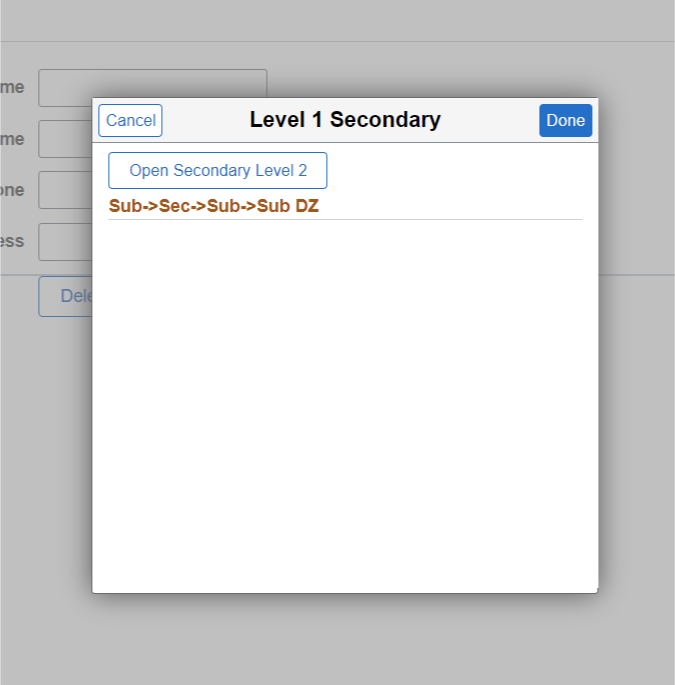Cancel the Level 1 Secondary dialog
Viewport: 675px width, 685px height.
130,121
